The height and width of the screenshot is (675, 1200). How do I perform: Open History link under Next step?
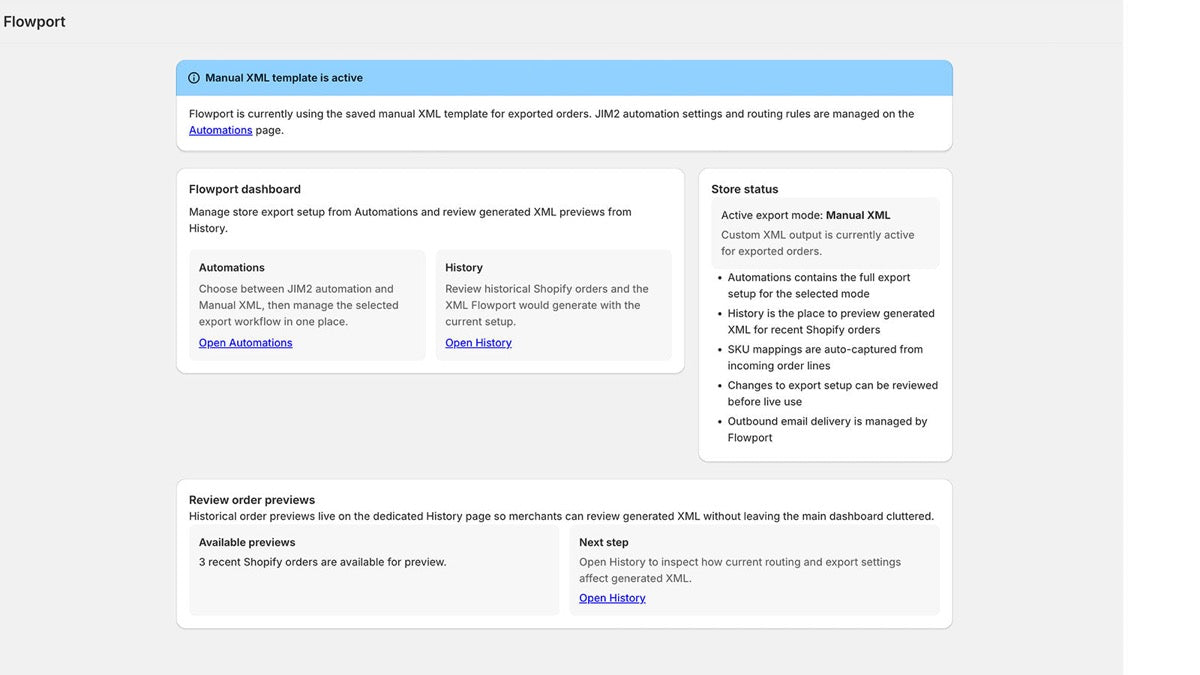tap(612, 598)
